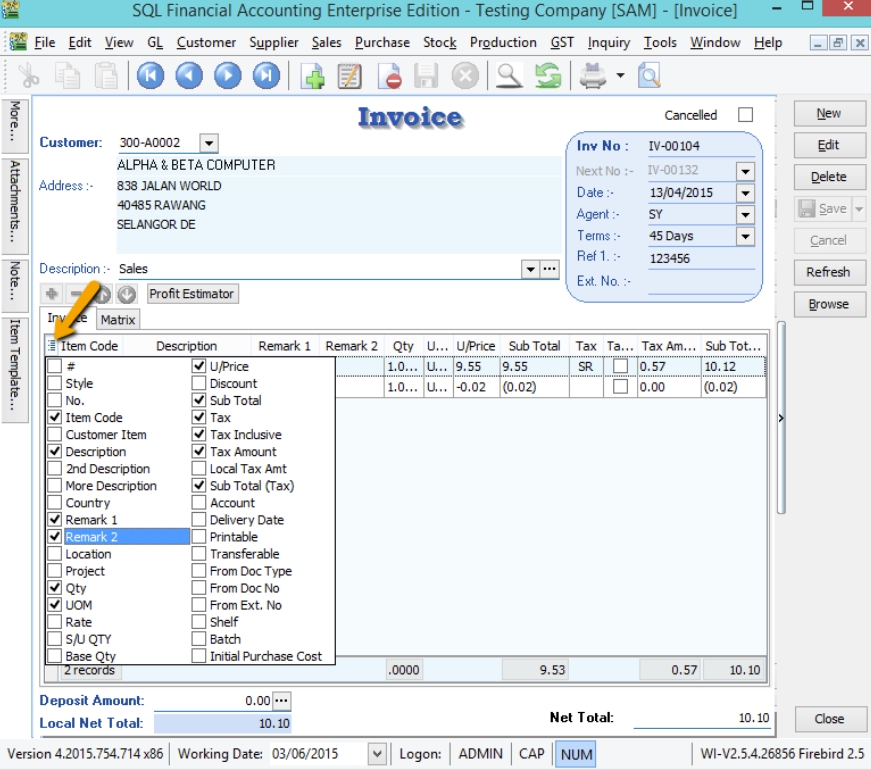Screen dimensions: 871x770
Task: Go to first record navigation icon
Action: coord(151,76)
